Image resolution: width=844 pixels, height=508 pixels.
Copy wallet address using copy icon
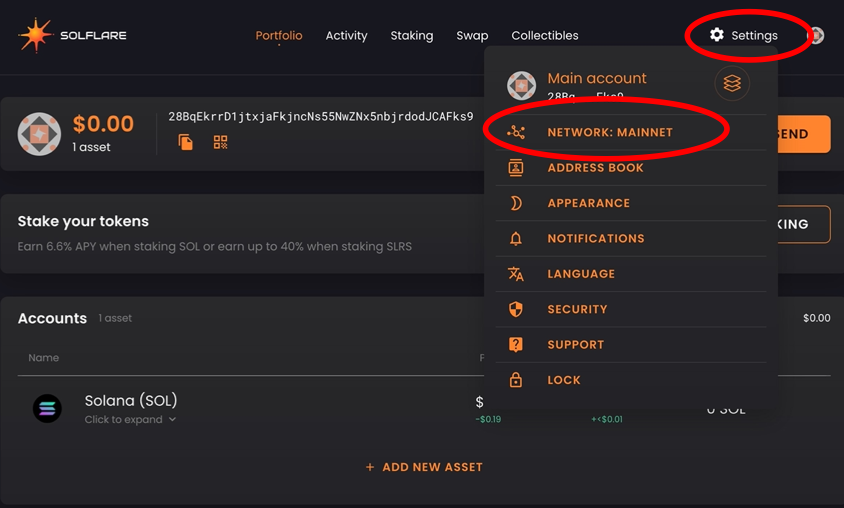coord(186,142)
